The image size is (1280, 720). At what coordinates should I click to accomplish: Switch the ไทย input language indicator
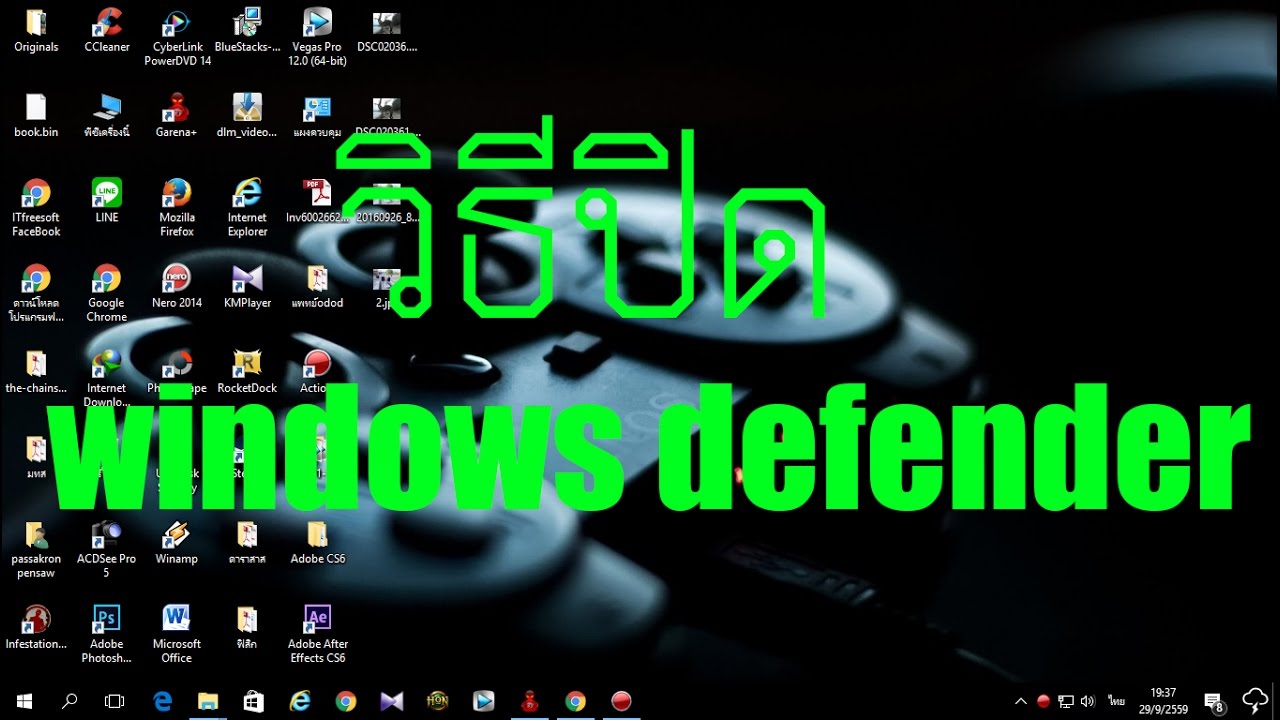point(1116,701)
